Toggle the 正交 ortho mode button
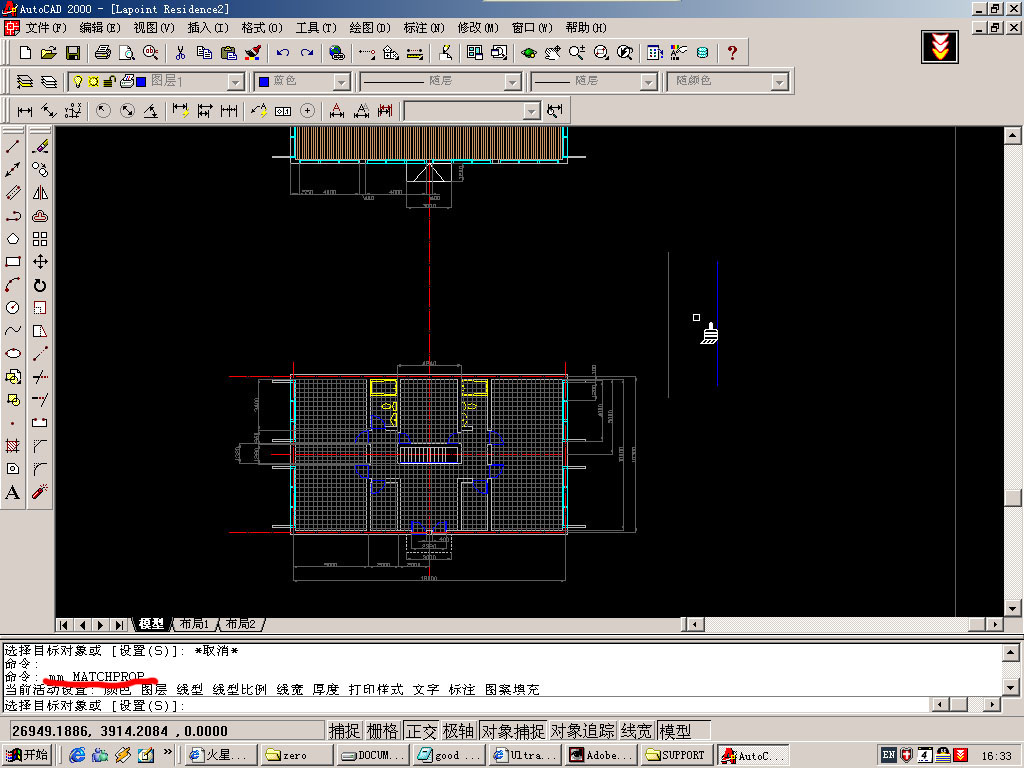 coord(421,731)
